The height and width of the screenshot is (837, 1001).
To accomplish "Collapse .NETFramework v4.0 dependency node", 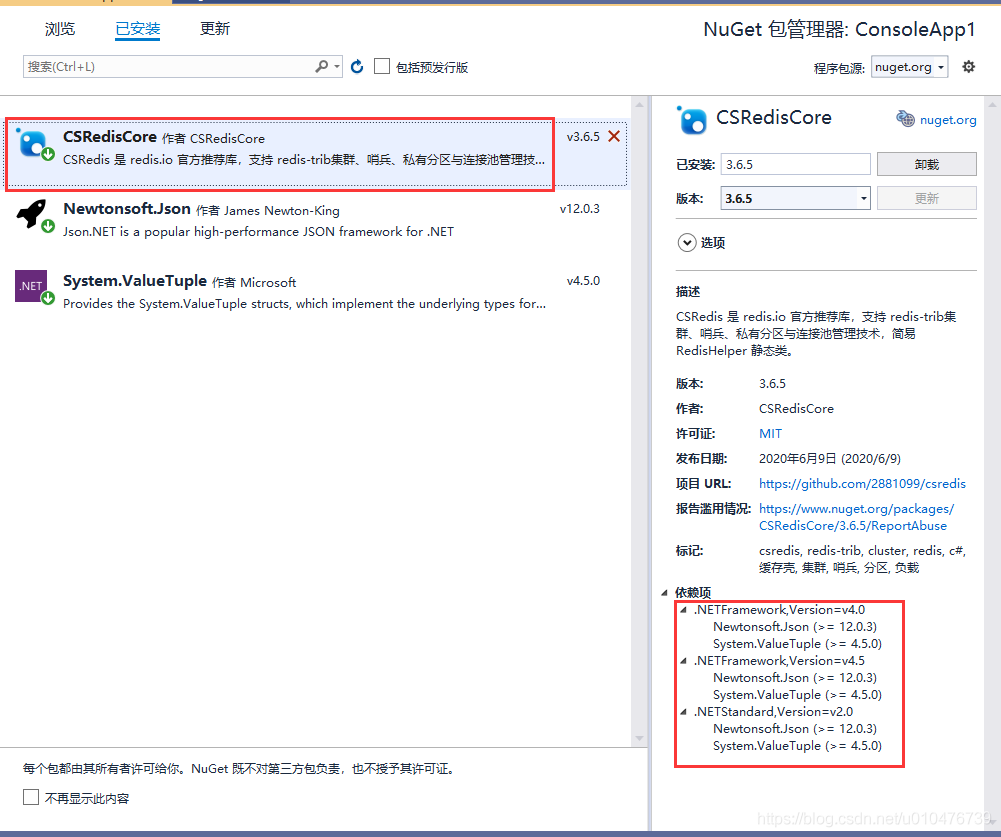I will coord(683,610).
